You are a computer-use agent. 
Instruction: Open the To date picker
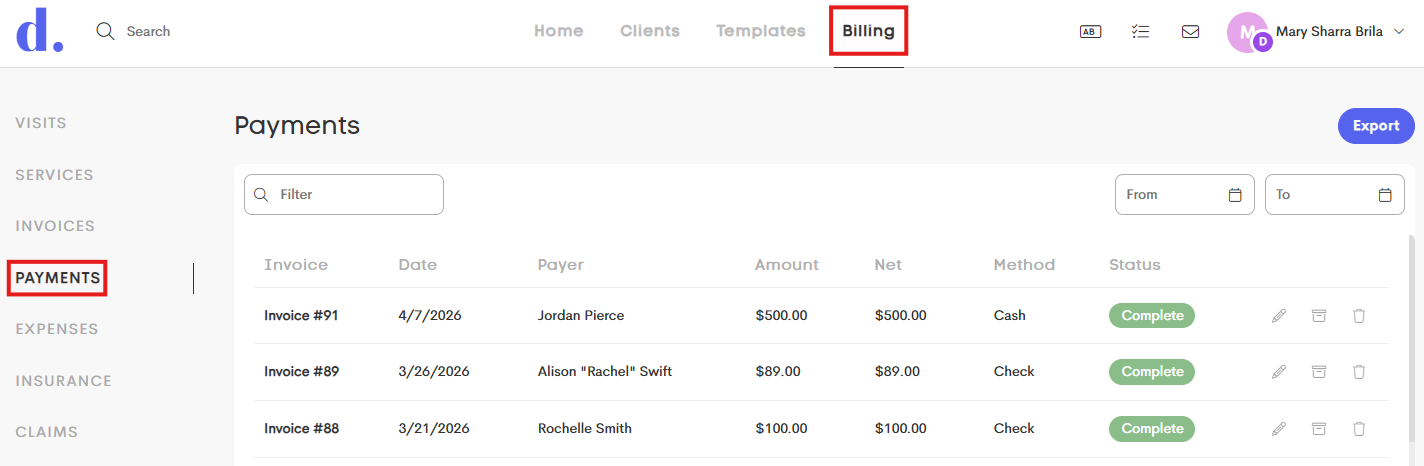pyautogui.click(x=1335, y=195)
